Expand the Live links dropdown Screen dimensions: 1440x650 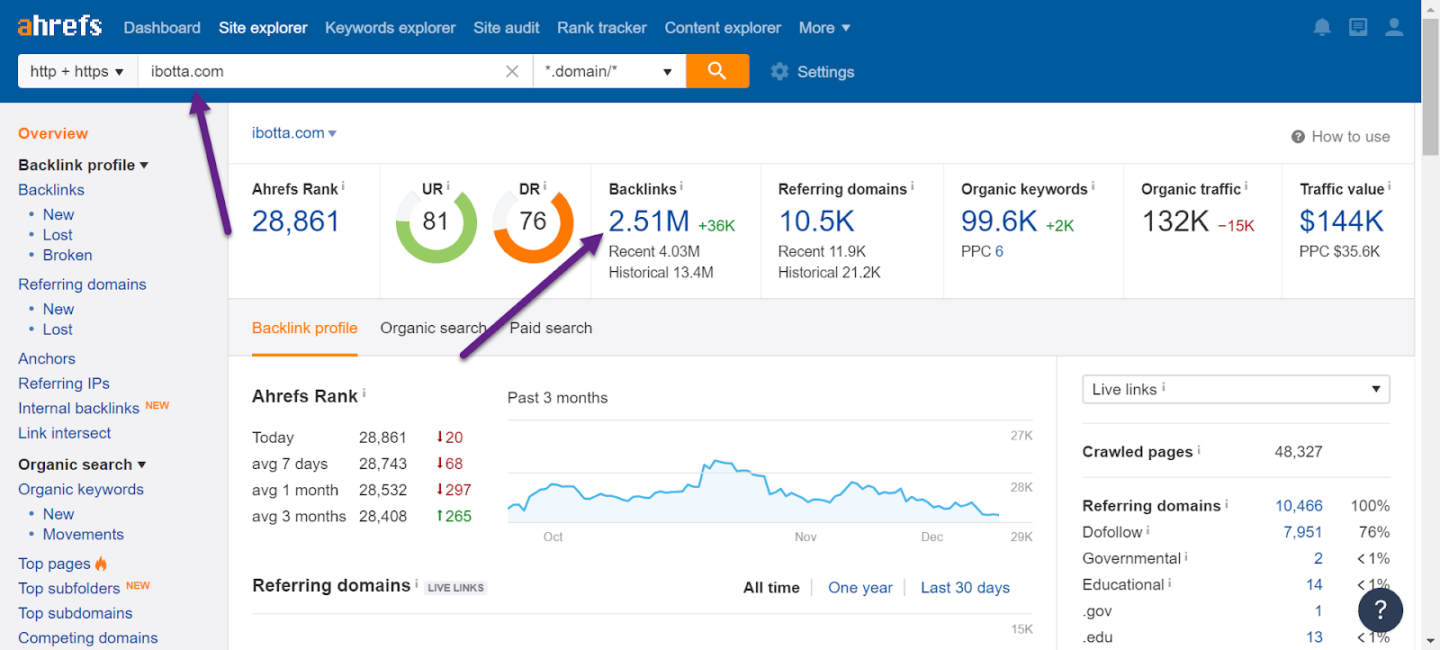pos(1235,389)
